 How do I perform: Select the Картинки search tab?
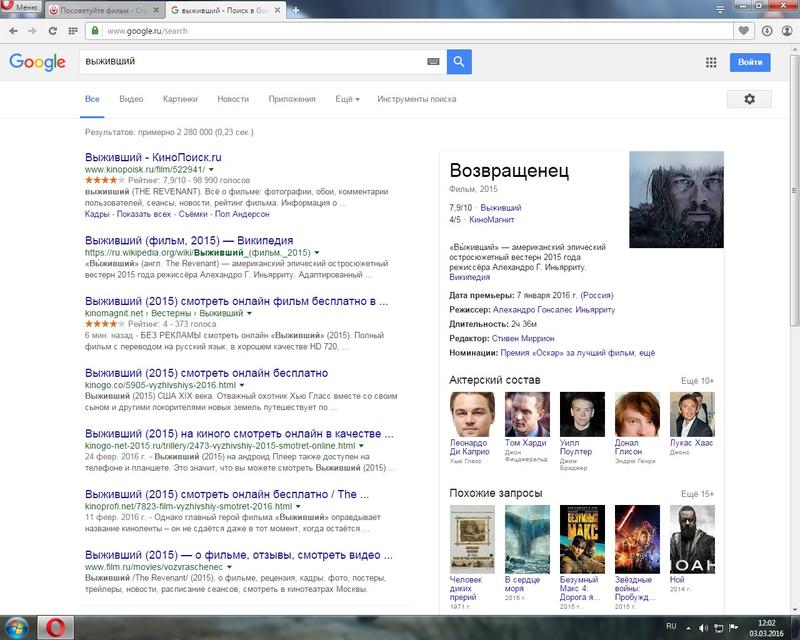coord(180,99)
